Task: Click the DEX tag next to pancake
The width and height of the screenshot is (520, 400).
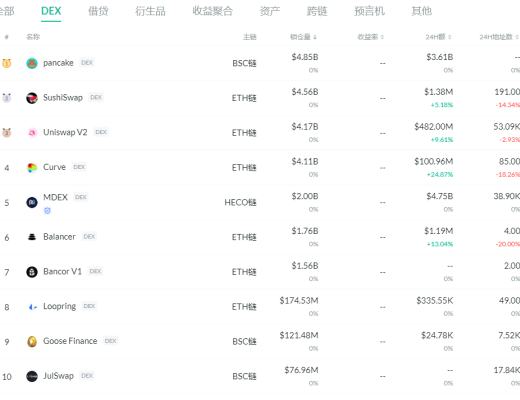Action: pyautogui.click(x=87, y=63)
